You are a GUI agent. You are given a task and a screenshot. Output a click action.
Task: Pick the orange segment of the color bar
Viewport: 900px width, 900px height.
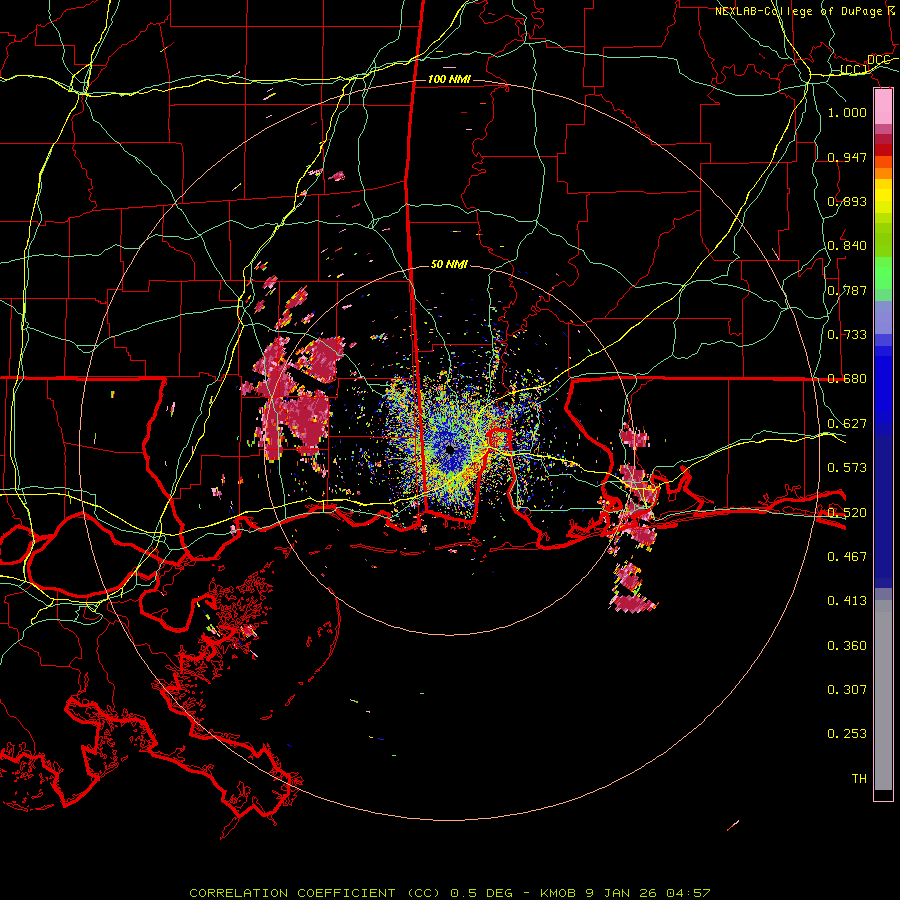[883, 173]
